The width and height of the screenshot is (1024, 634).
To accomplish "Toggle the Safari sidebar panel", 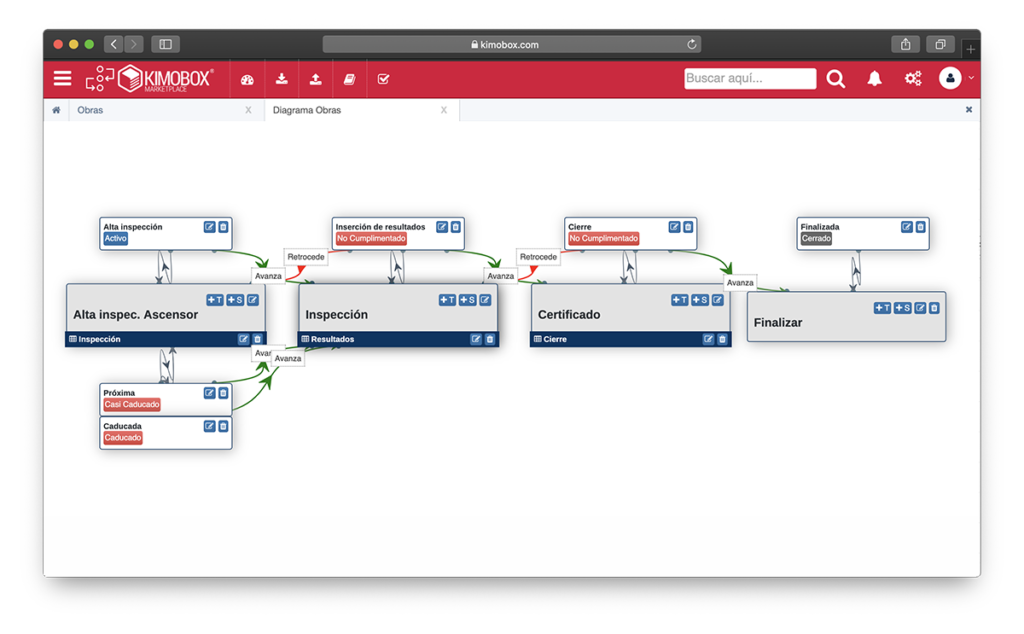I will tap(166, 44).
